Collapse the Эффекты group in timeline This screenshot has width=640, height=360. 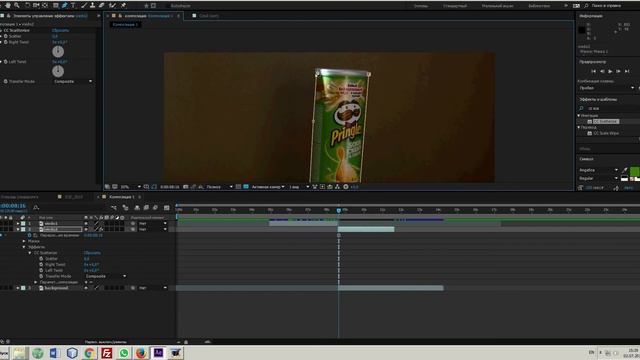tap(24, 247)
